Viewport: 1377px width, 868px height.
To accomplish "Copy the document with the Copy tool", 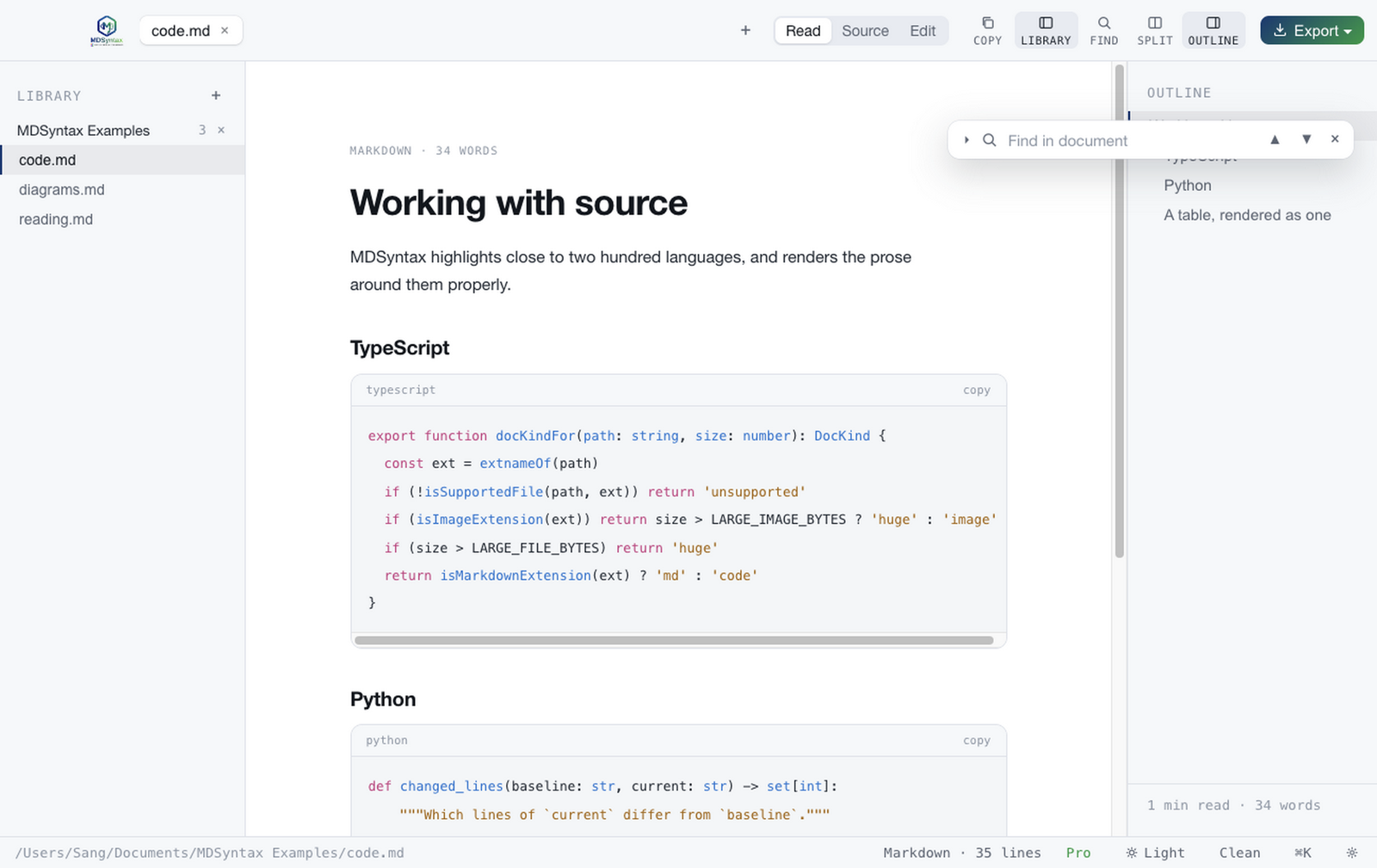I will pyautogui.click(x=987, y=30).
